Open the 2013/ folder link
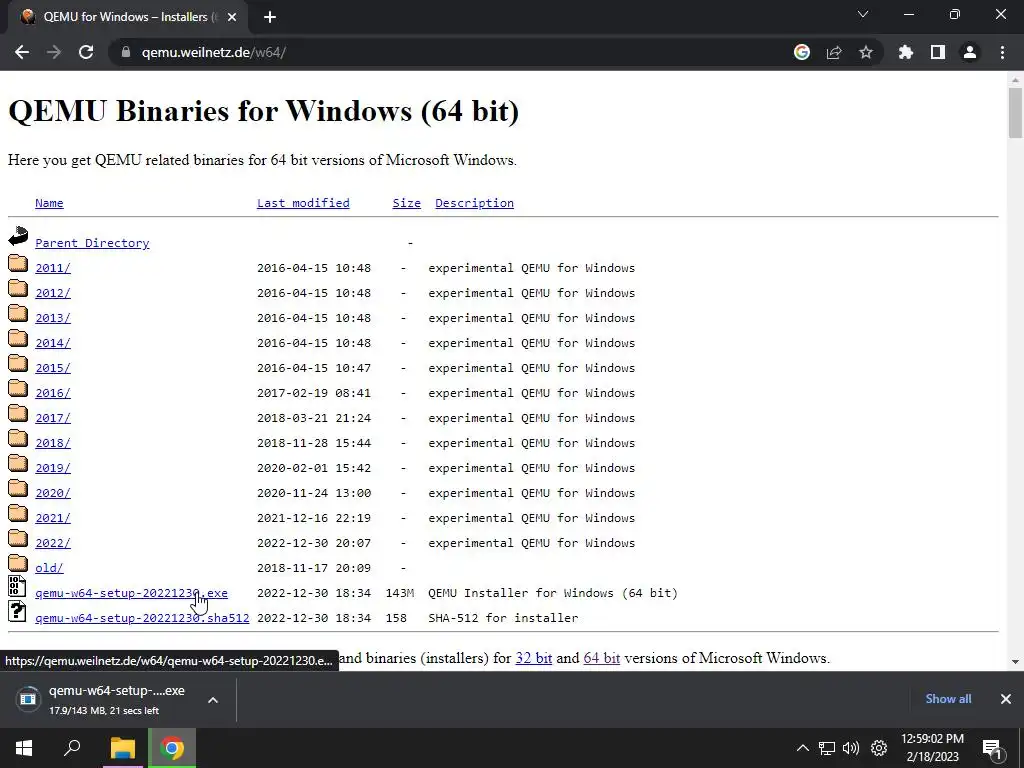Screen dimensions: 1024x768 [53, 318]
